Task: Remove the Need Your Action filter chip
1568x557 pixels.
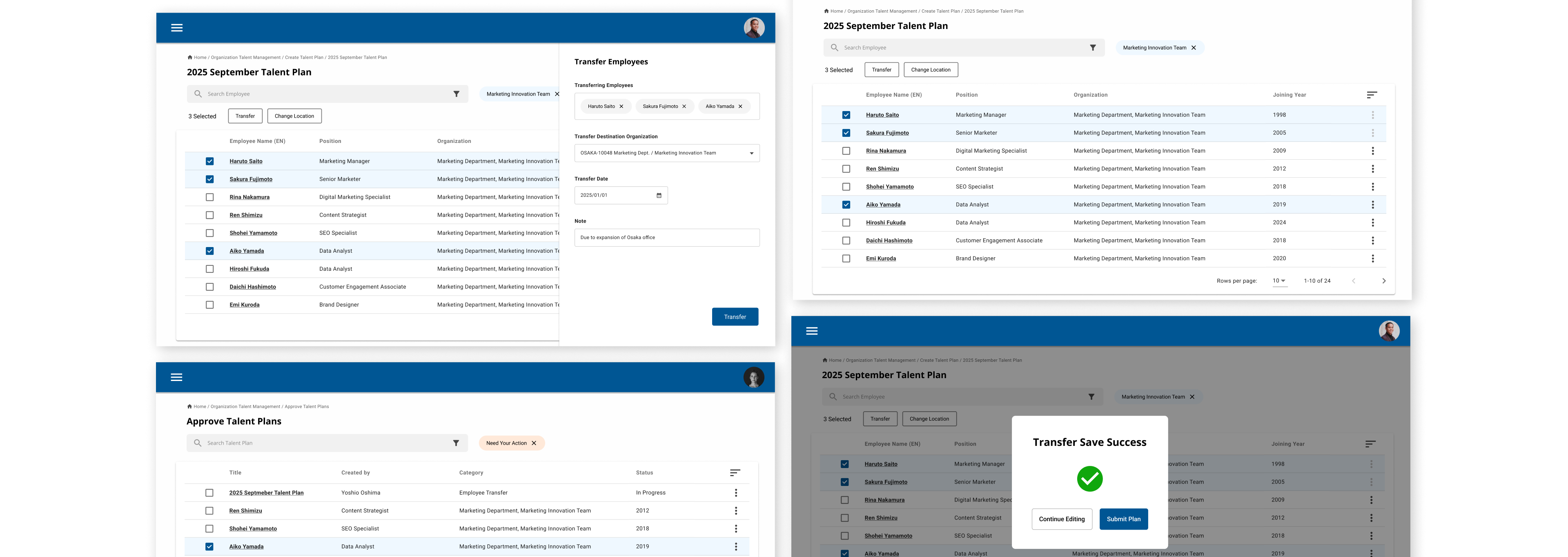Action: pyautogui.click(x=534, y=443)
